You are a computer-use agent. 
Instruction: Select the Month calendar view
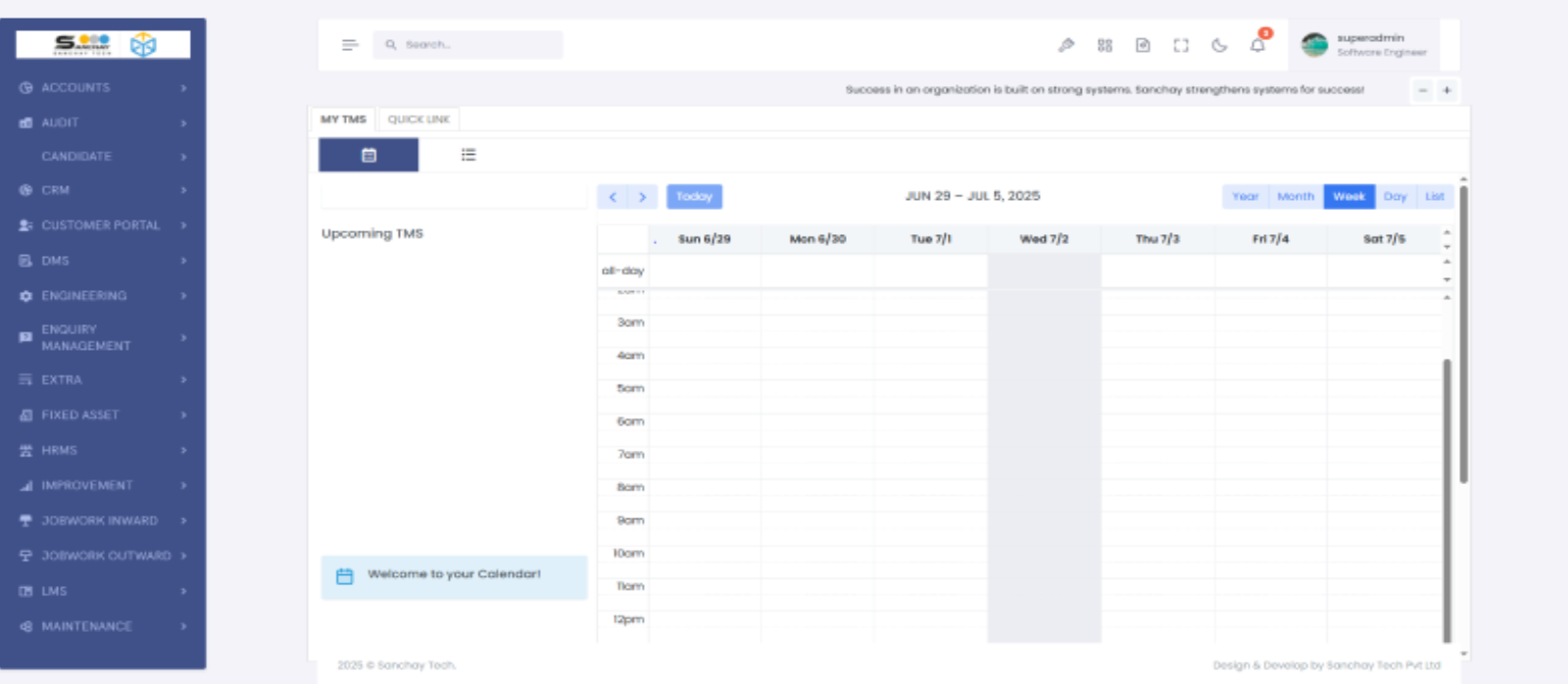(1295, 197)
